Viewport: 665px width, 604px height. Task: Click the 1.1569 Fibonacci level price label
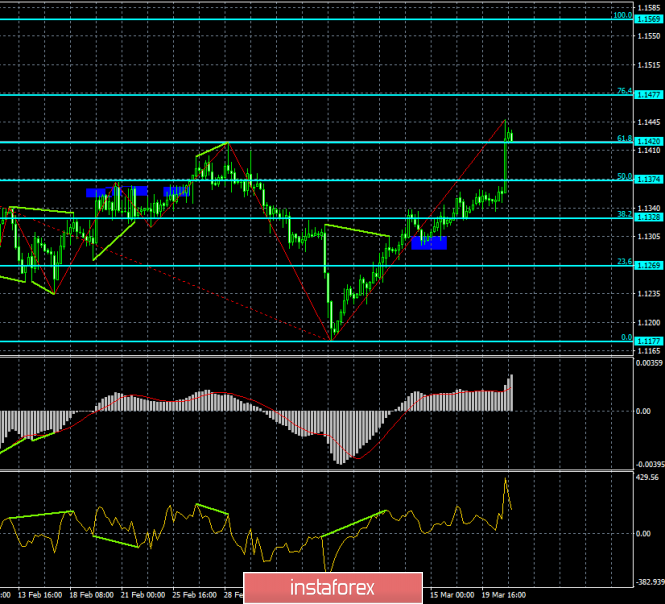coord(649,19)
